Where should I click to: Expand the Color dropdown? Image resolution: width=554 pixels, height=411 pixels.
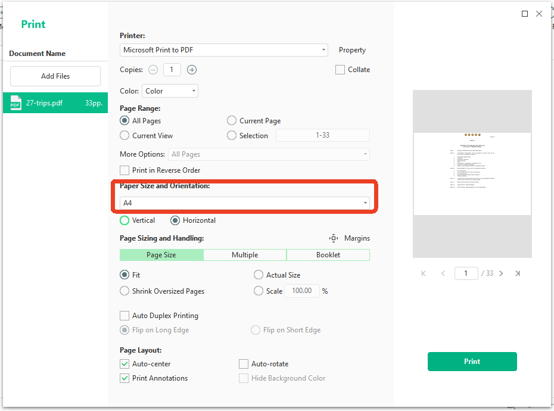170,91
